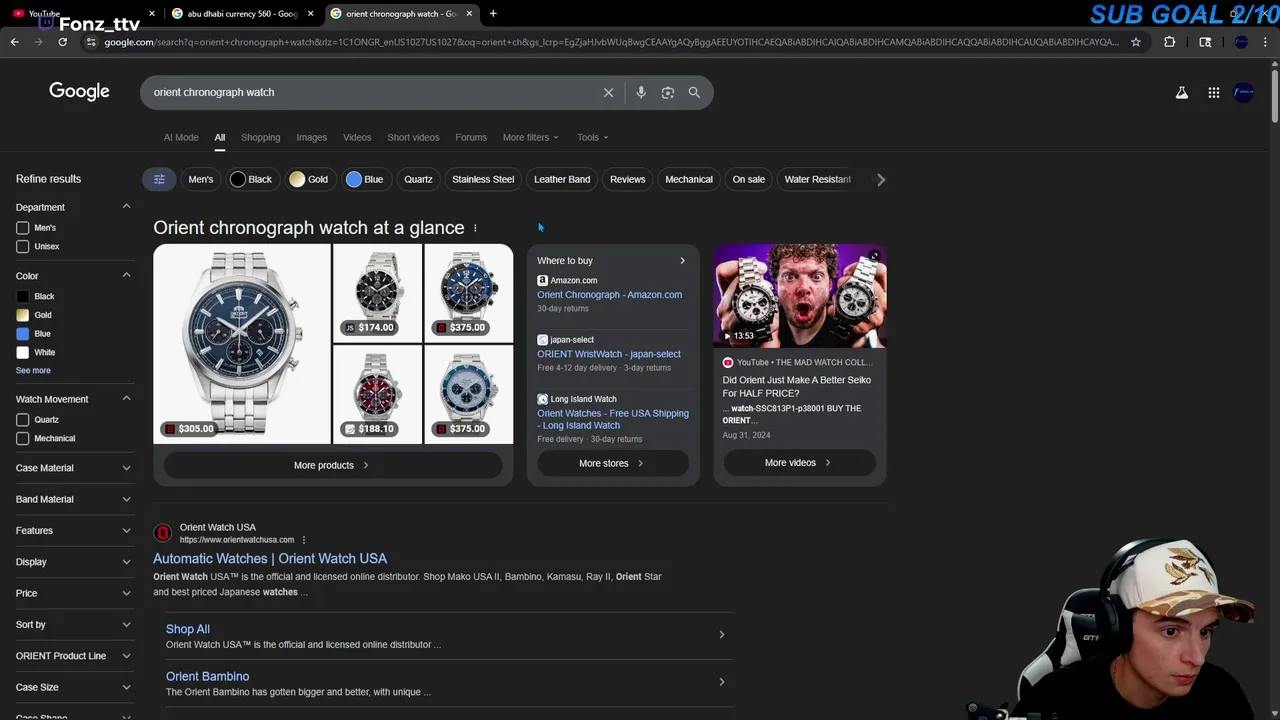Viewport: 1280px width, 720px height.
Task: Select the Stainless Steel filter chip
Action: pos(483,179)
